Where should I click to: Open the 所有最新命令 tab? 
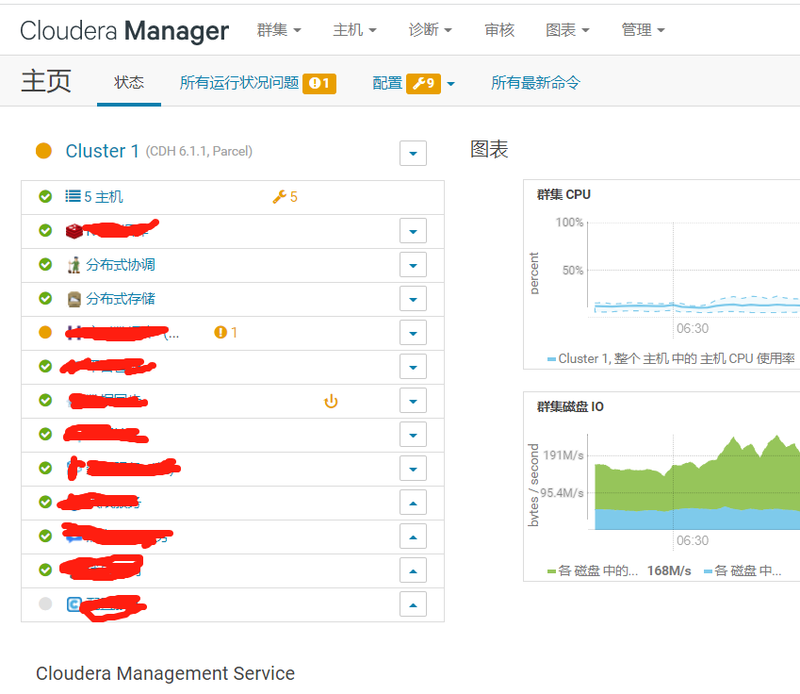(536, 83)
